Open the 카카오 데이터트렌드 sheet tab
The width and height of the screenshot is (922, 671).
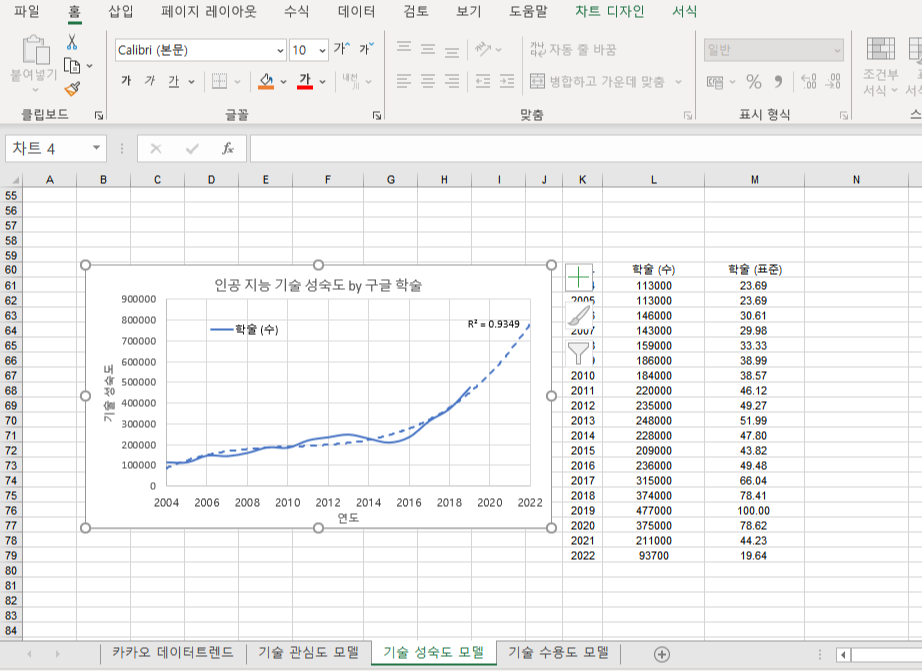[x=172, y=653]
